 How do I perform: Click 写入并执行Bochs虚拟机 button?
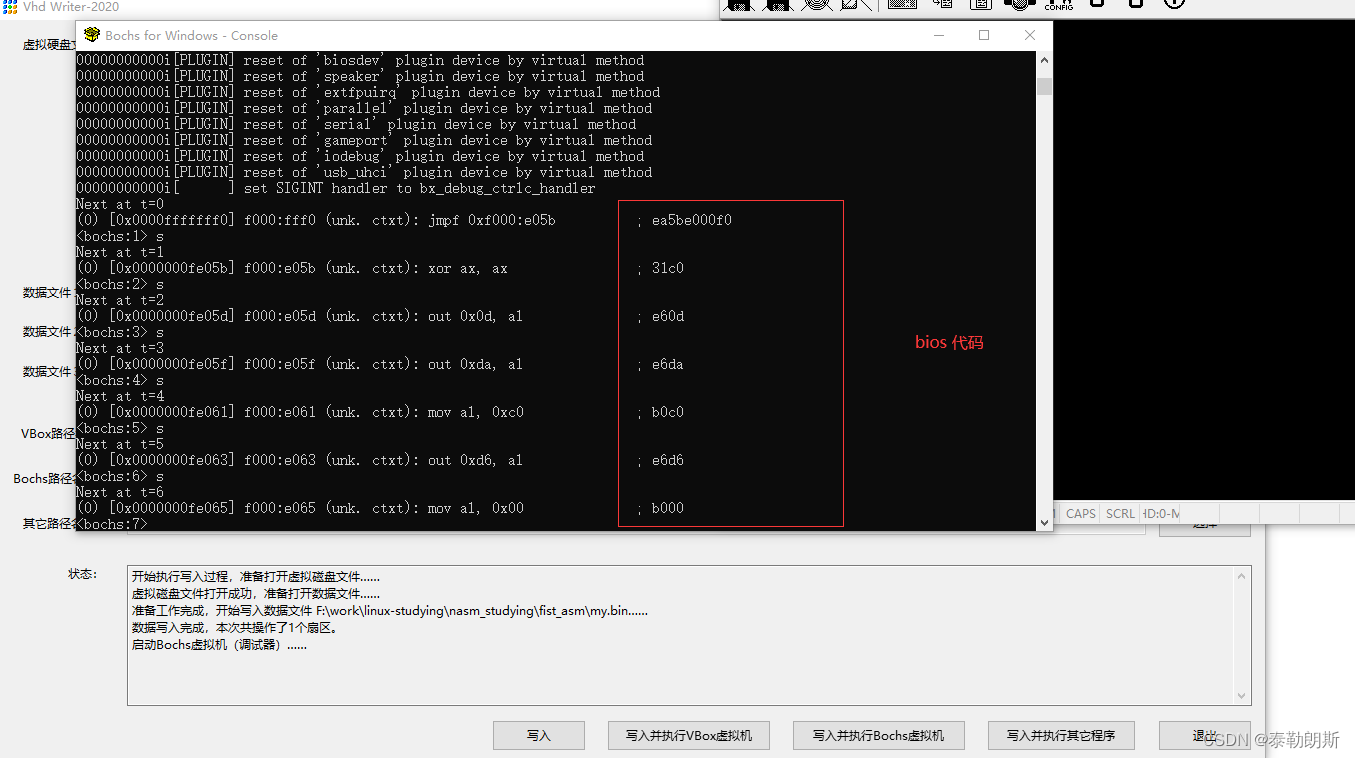coord(879,735)
